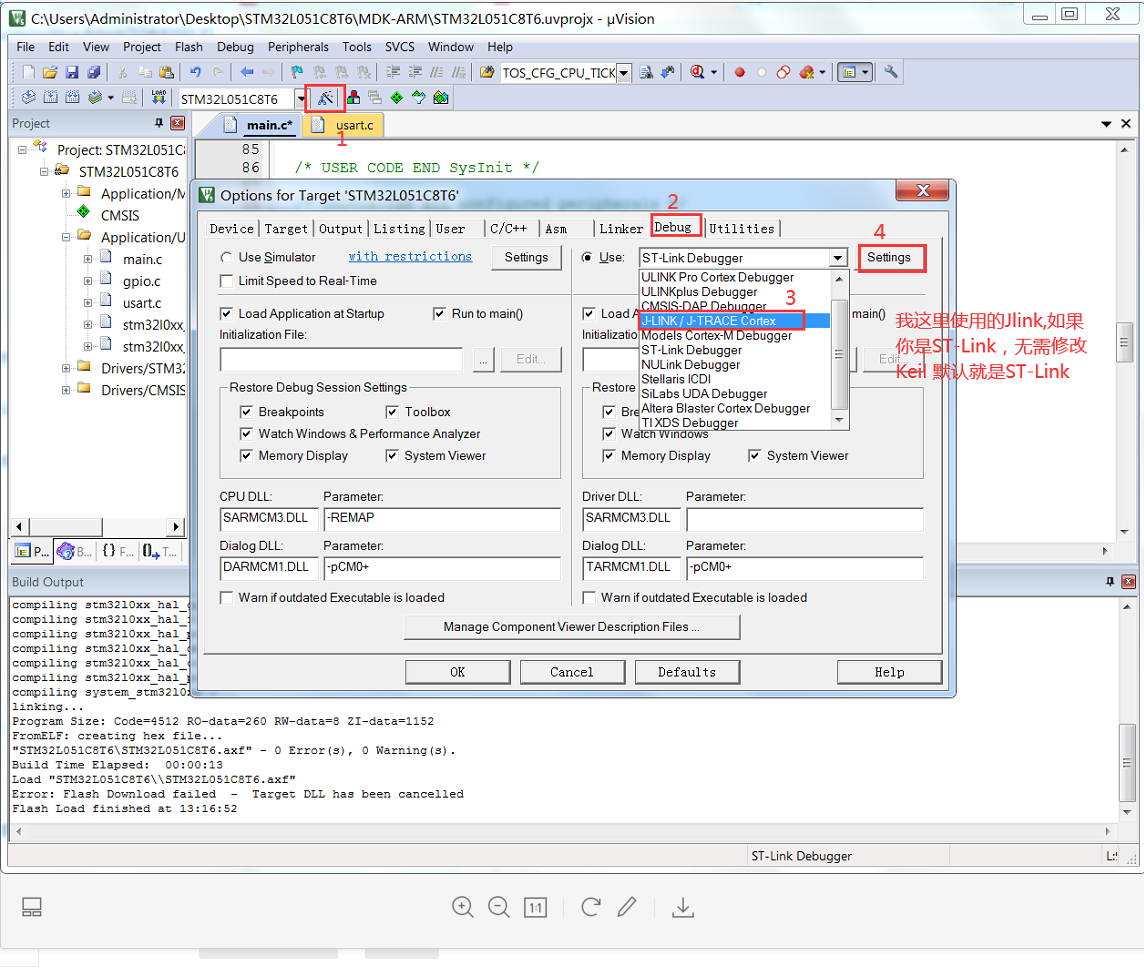Screen dimensions: 1144x968
Task: Collapse the Application/User group
Action: pos(66,237)
